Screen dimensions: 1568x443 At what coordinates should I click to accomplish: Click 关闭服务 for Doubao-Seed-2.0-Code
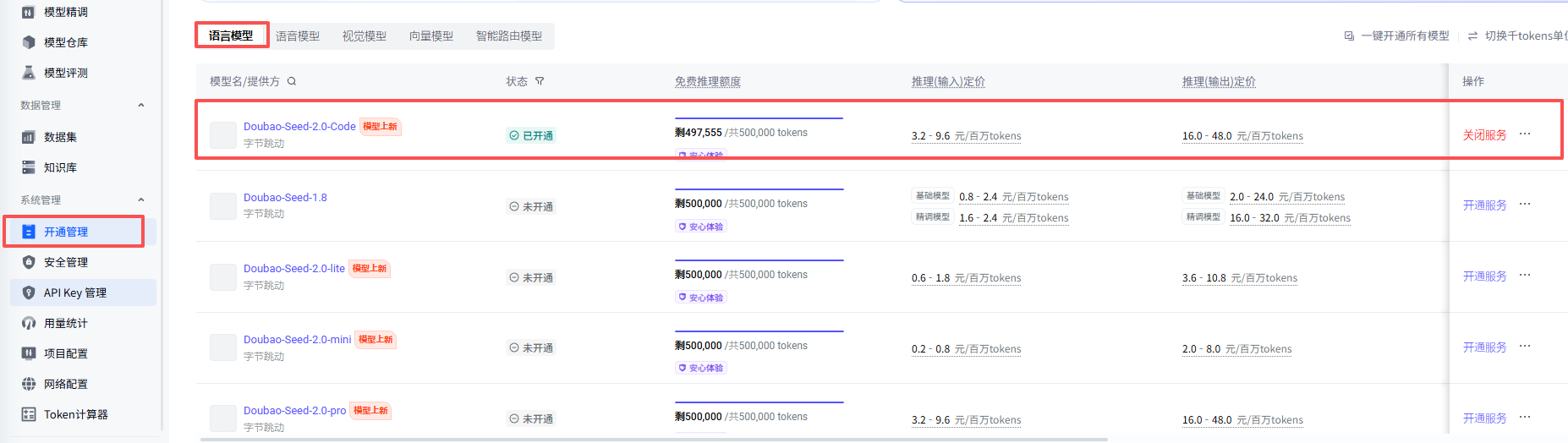[x=1484, y=135]
